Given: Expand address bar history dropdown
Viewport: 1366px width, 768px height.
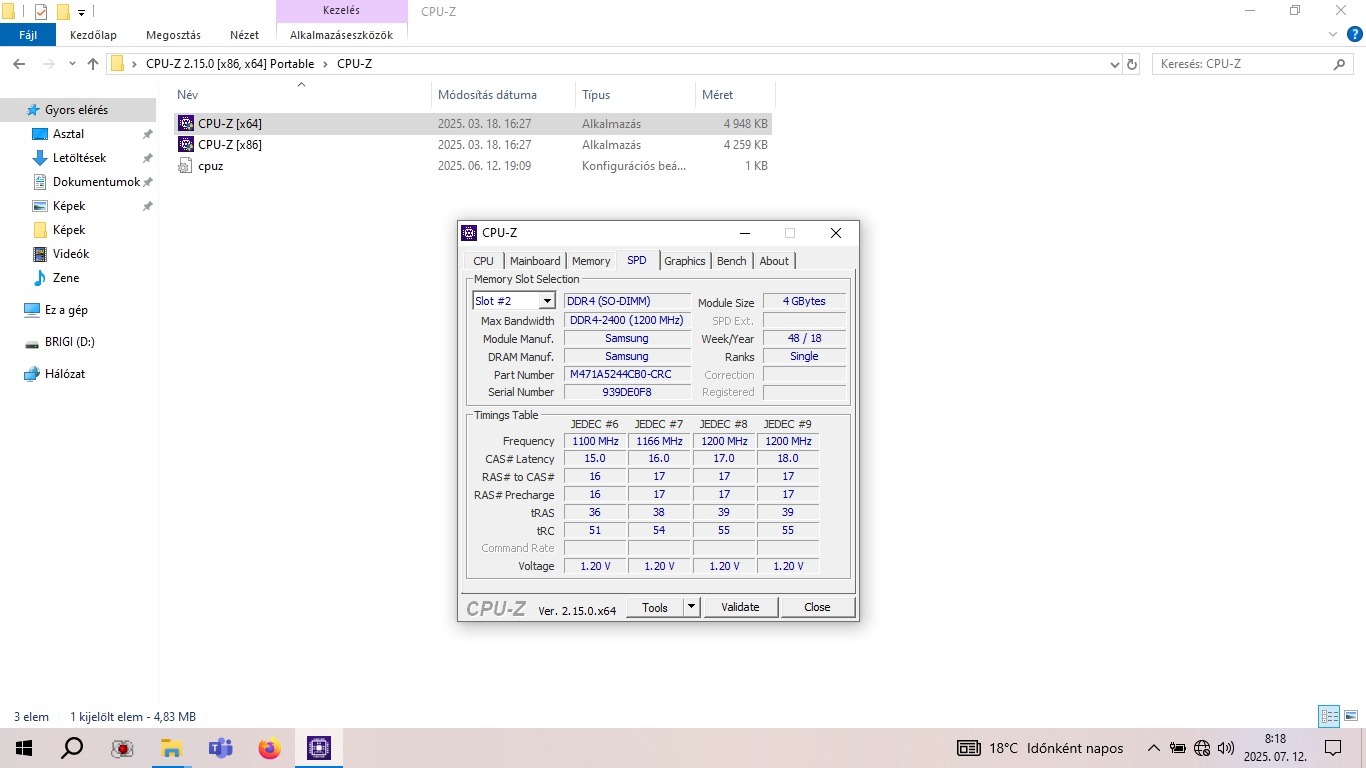Looking at the screenshot, I should click(x=1115, y=64).
